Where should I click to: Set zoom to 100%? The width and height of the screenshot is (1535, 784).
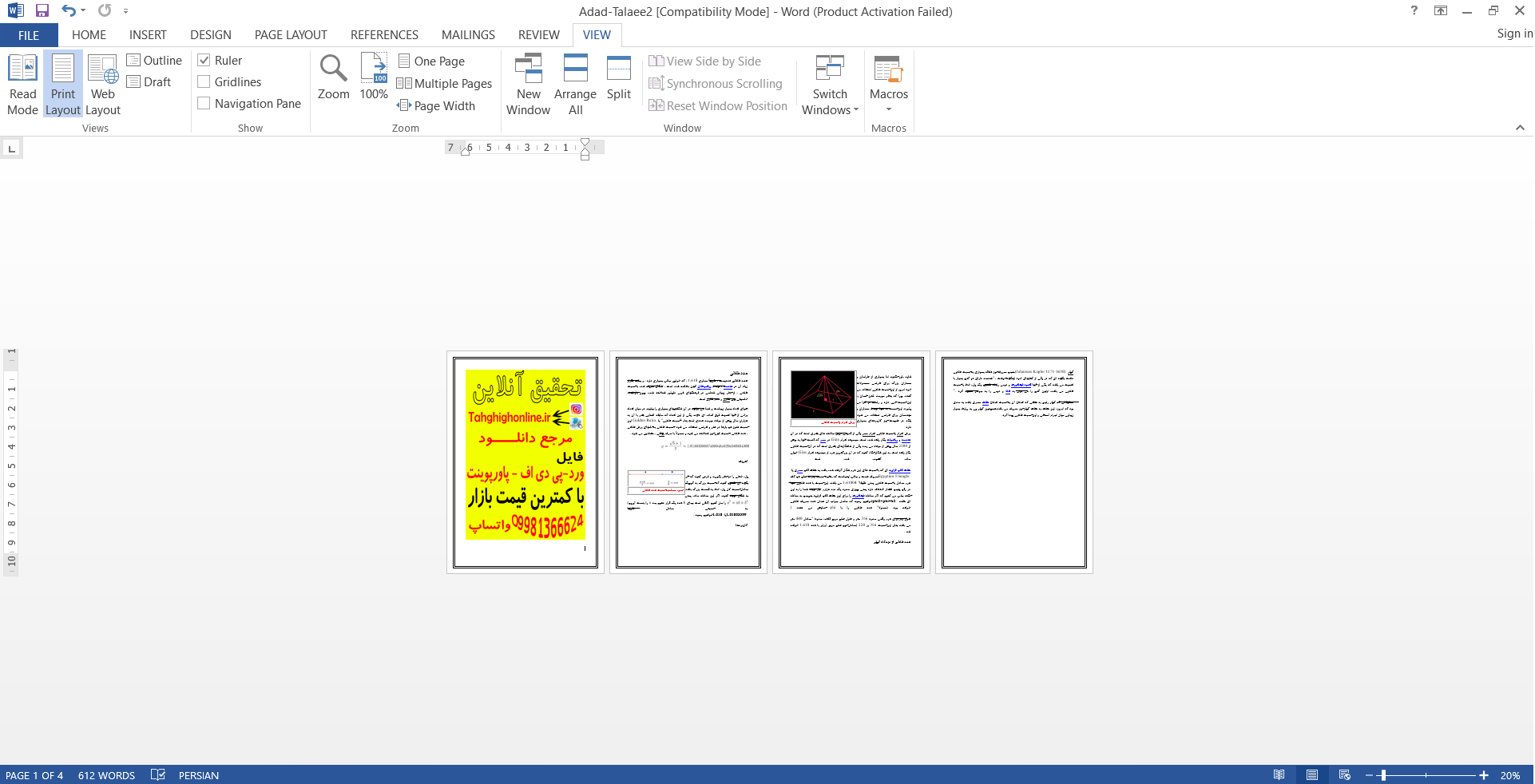374,77
